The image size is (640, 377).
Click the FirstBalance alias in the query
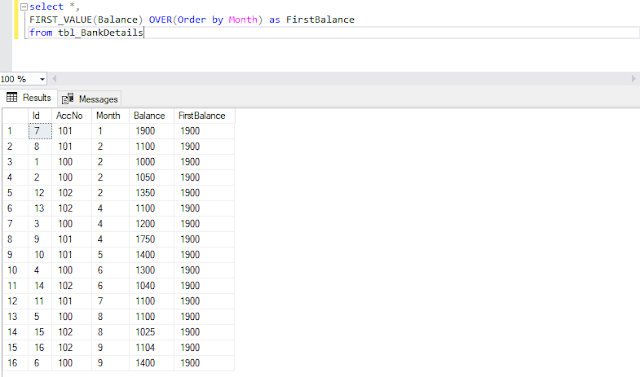coord(320,20)
